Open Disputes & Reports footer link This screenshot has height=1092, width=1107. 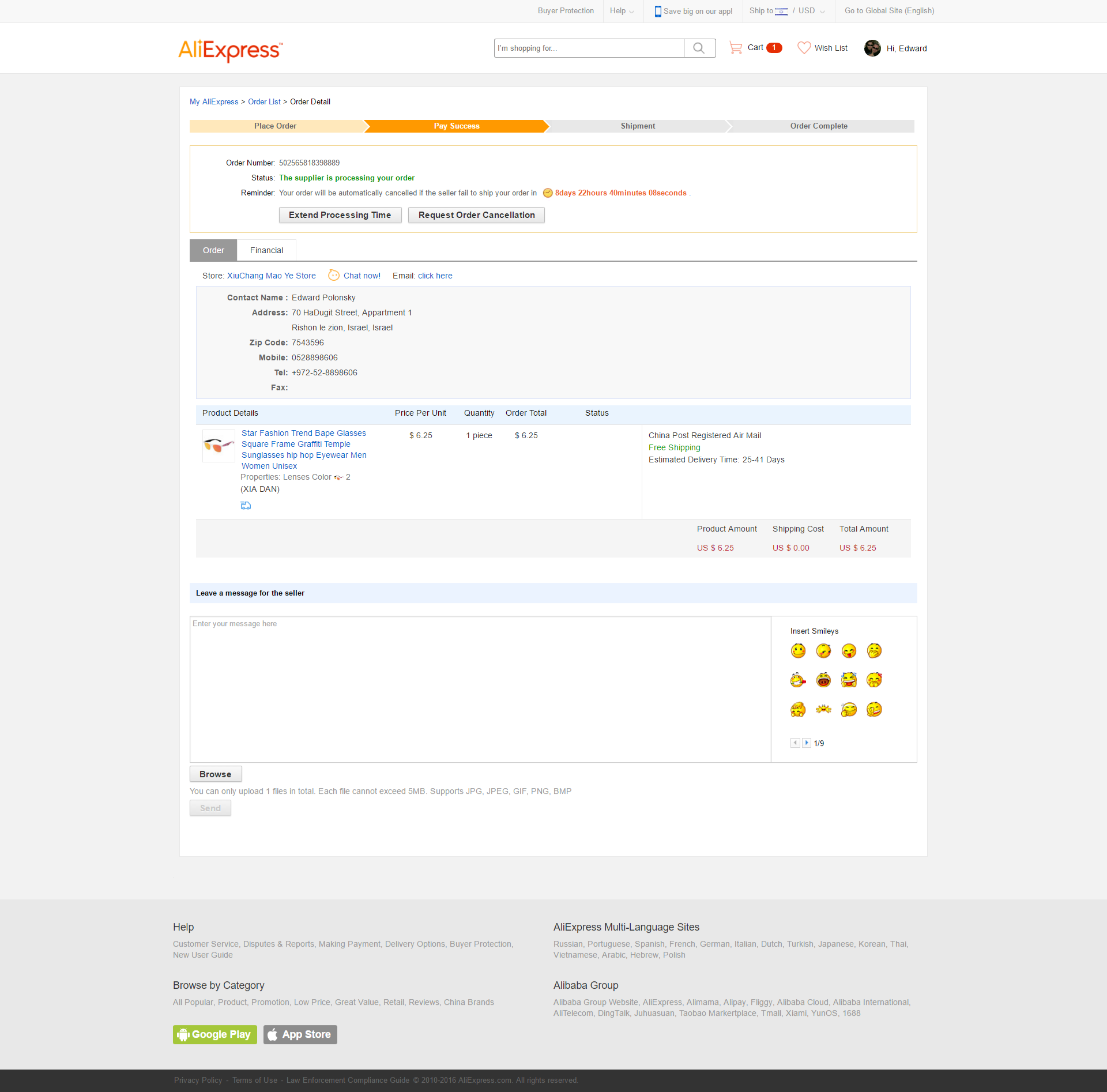279,944
